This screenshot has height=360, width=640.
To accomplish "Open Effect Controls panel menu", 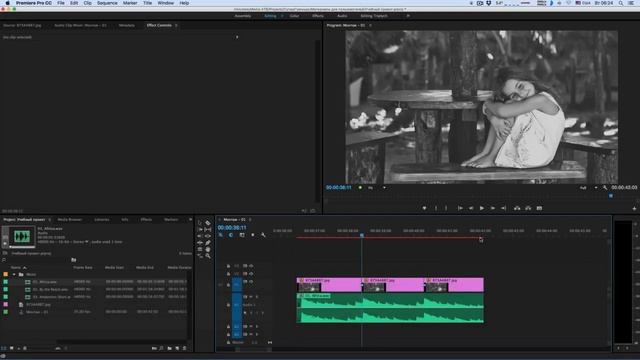I will pyautogui.click(x=176, y=25).
